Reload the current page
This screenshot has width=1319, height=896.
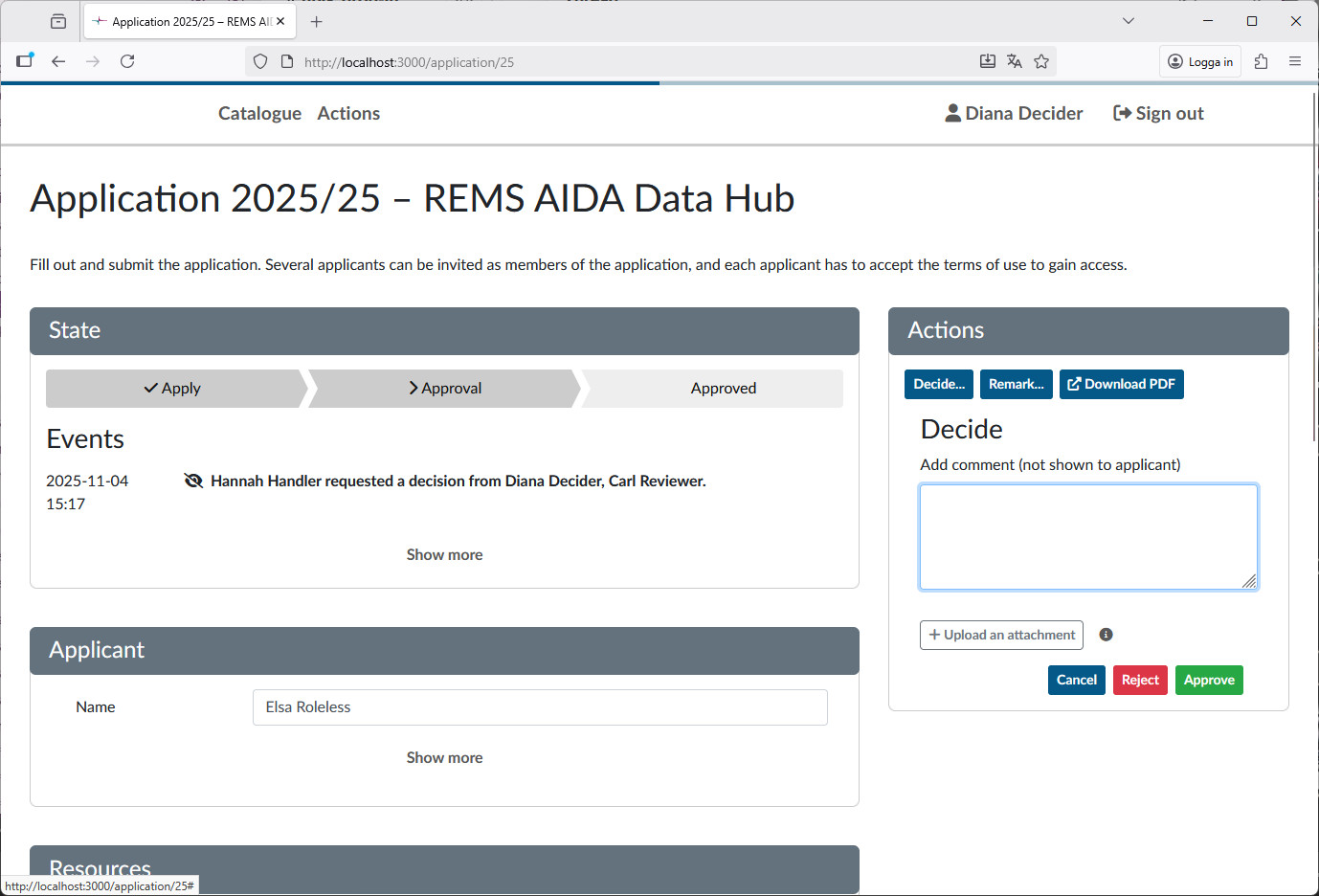tap(127, 60)
